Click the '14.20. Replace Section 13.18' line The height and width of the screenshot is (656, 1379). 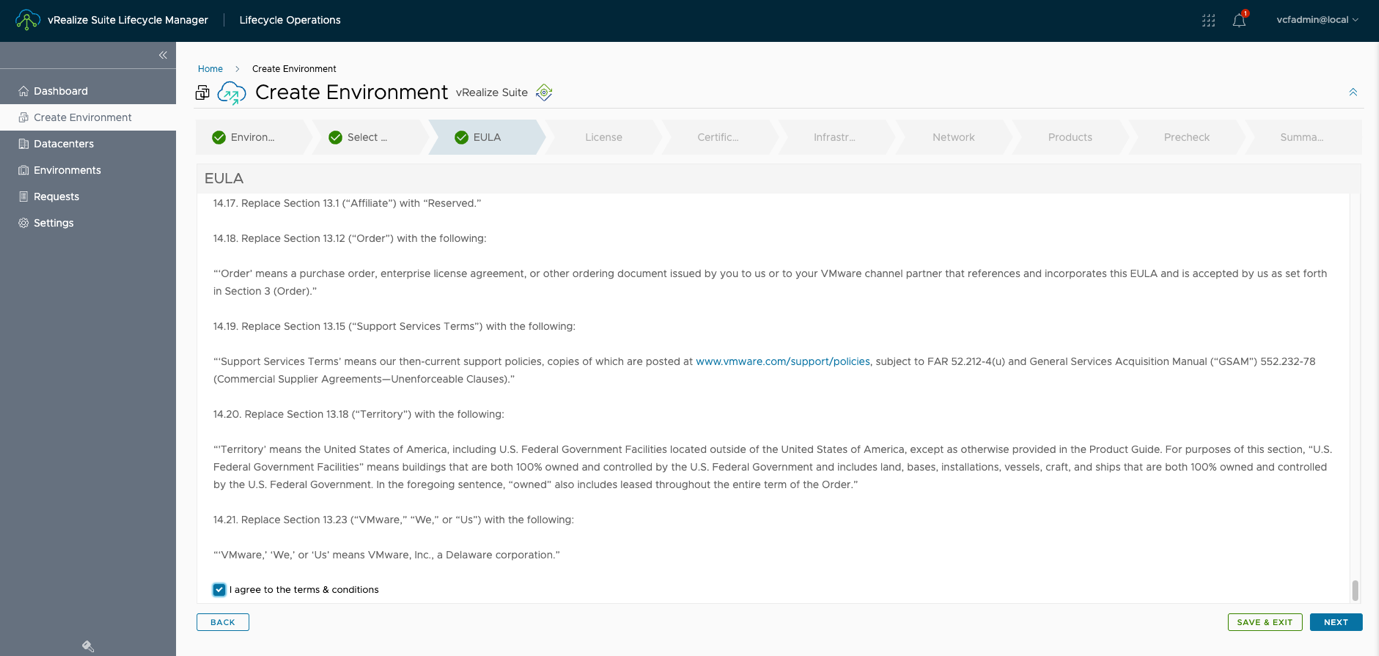pos(359,414)
